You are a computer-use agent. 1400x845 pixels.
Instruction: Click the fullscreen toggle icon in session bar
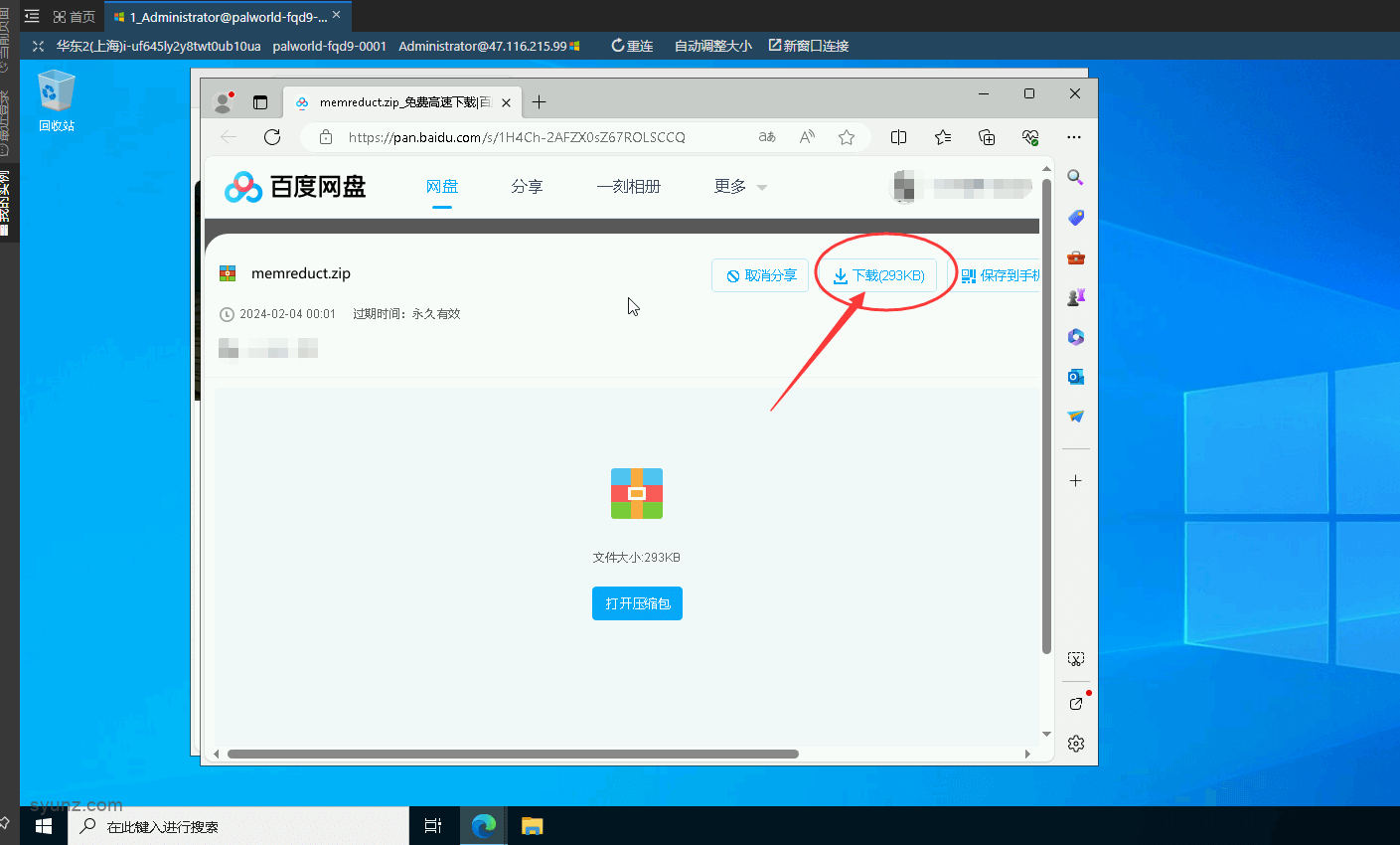[38, 46]
